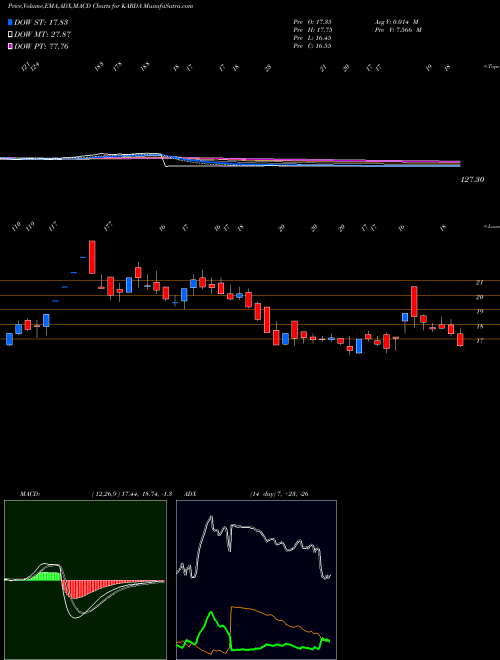500x660 pixels.
Task: Select the 'DOW MT: 27.87' label
Action: (x=41, y=35)
